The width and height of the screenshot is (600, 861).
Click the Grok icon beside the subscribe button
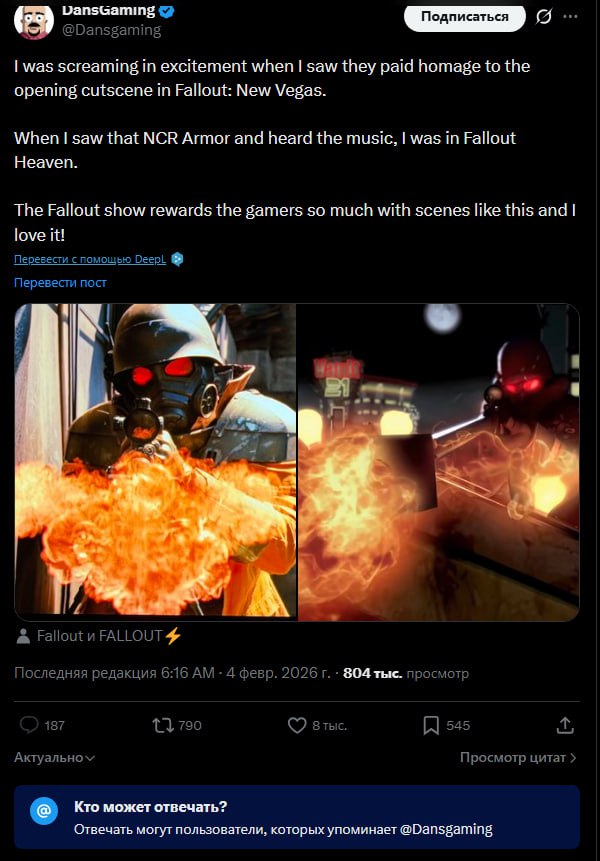click(543, 17)
